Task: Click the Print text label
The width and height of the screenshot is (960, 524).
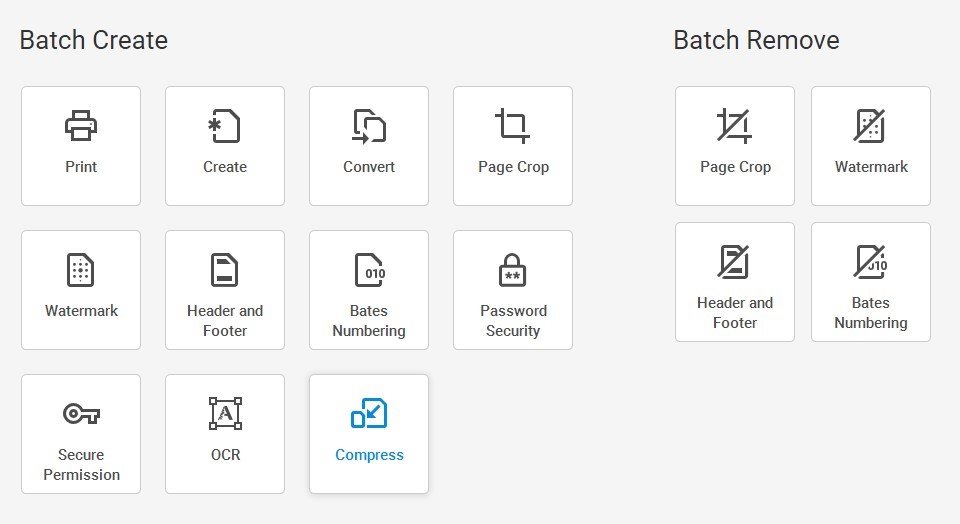Action: (x=81, y=167)
